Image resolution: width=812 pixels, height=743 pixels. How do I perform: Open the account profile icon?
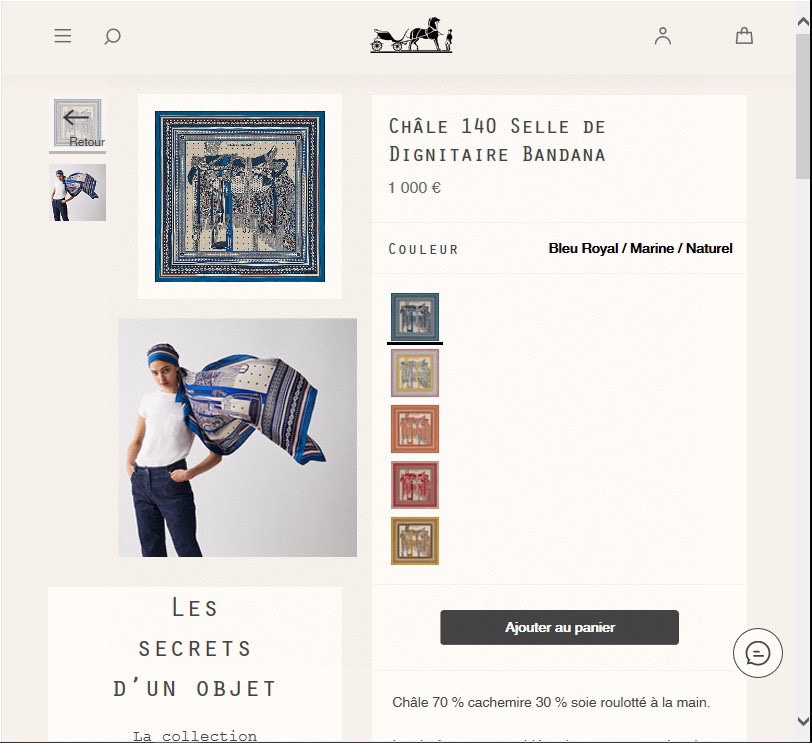663,36
